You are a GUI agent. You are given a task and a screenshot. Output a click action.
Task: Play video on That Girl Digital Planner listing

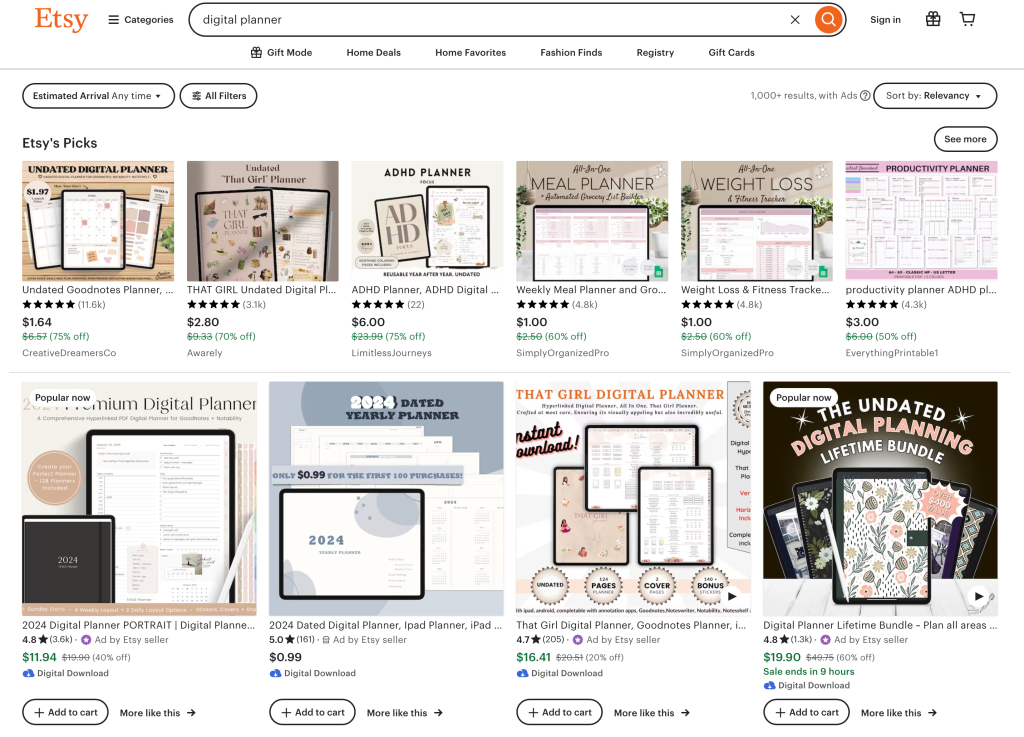[731, 596]
